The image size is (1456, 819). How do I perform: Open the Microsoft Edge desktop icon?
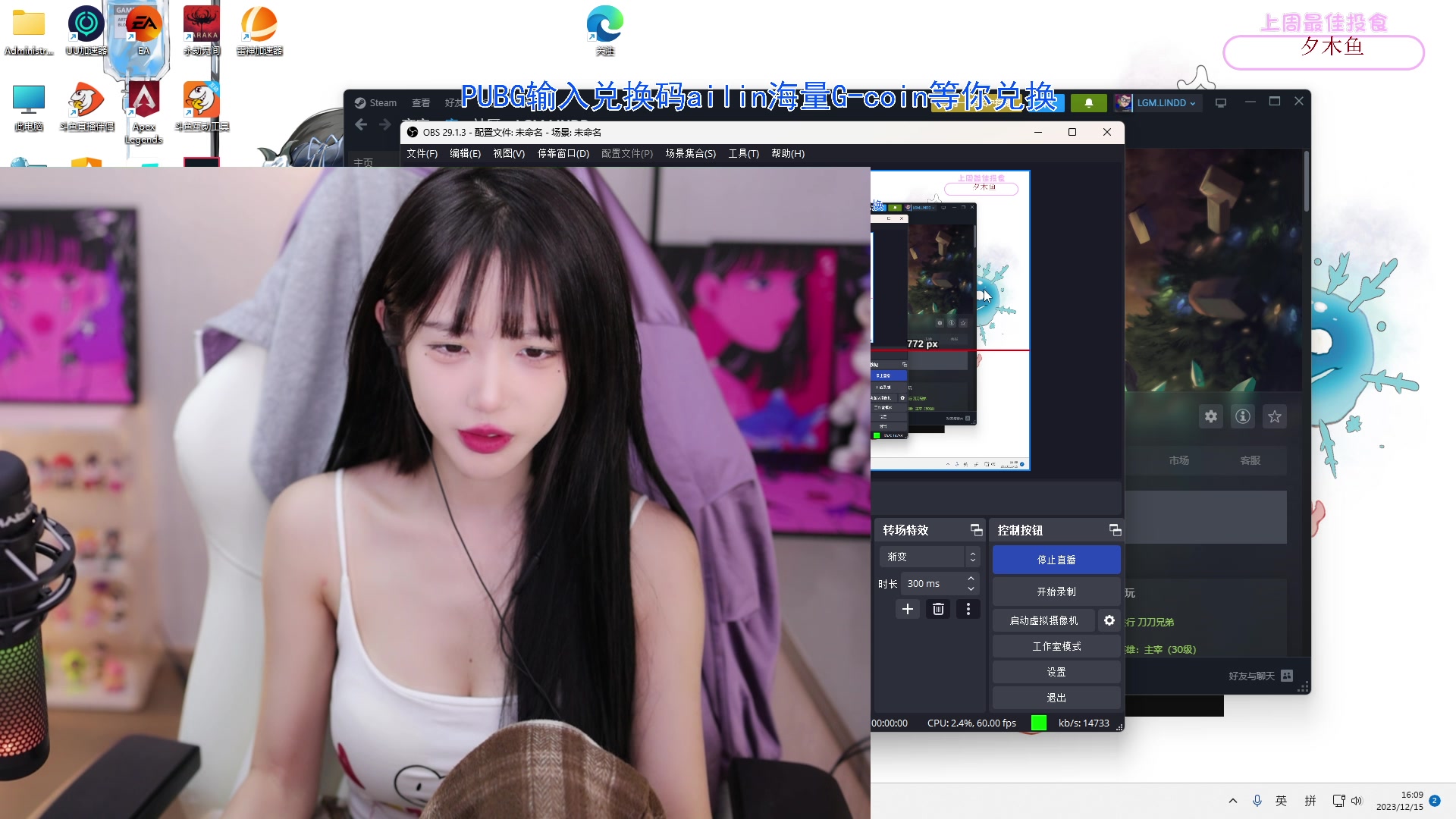tap(605, 32)
